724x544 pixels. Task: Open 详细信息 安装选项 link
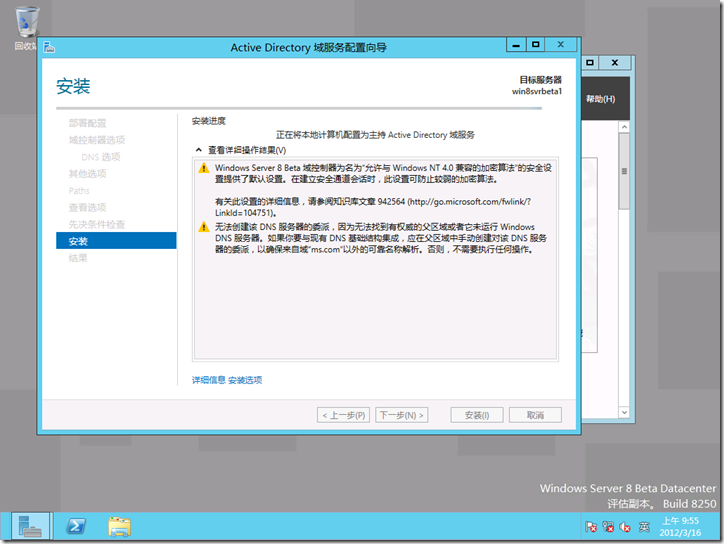coord(227,380)
